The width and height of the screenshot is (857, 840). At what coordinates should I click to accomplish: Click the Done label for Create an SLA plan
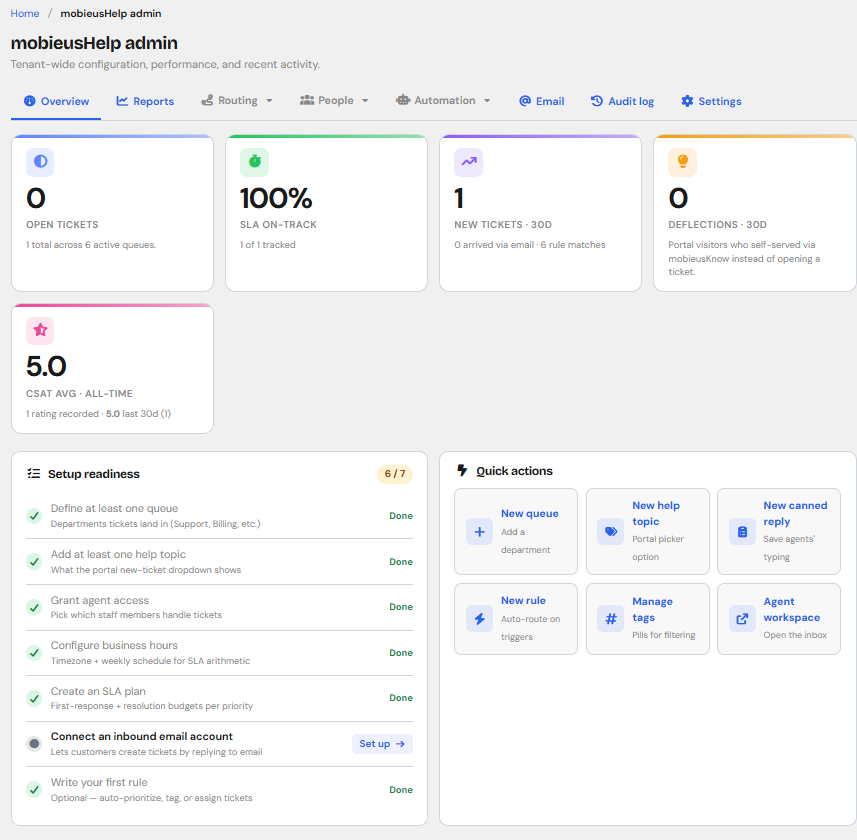[401, 698]
